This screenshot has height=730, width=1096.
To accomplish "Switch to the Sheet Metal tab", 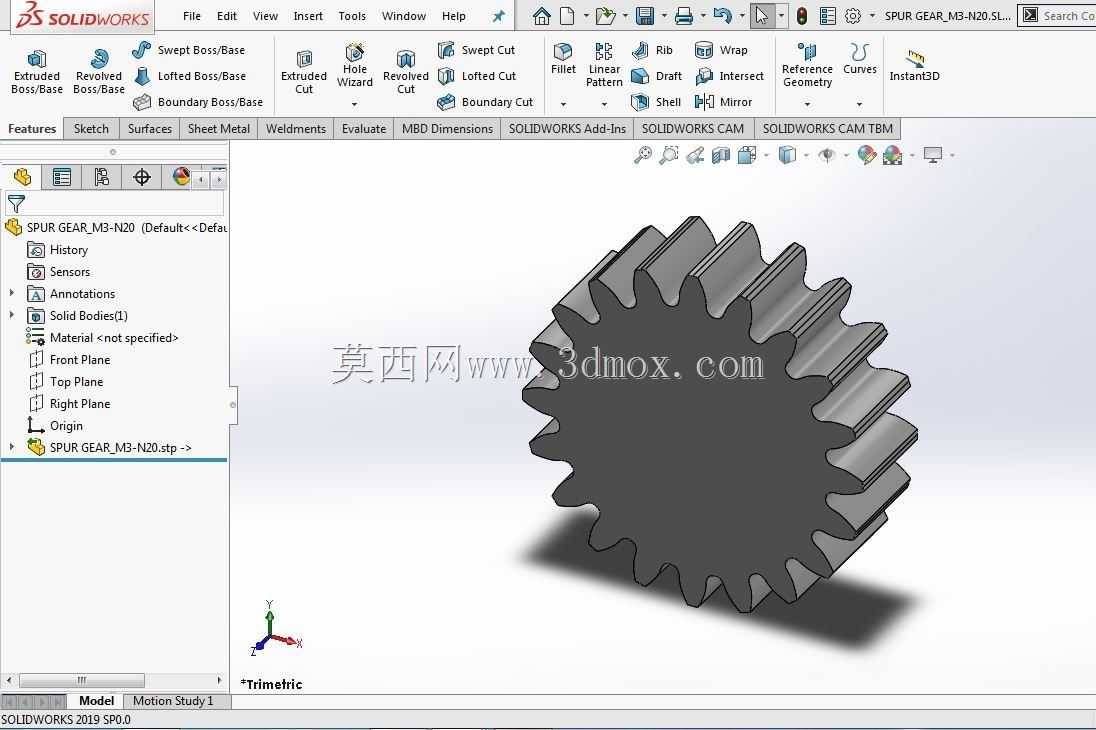I will (218, 129).
